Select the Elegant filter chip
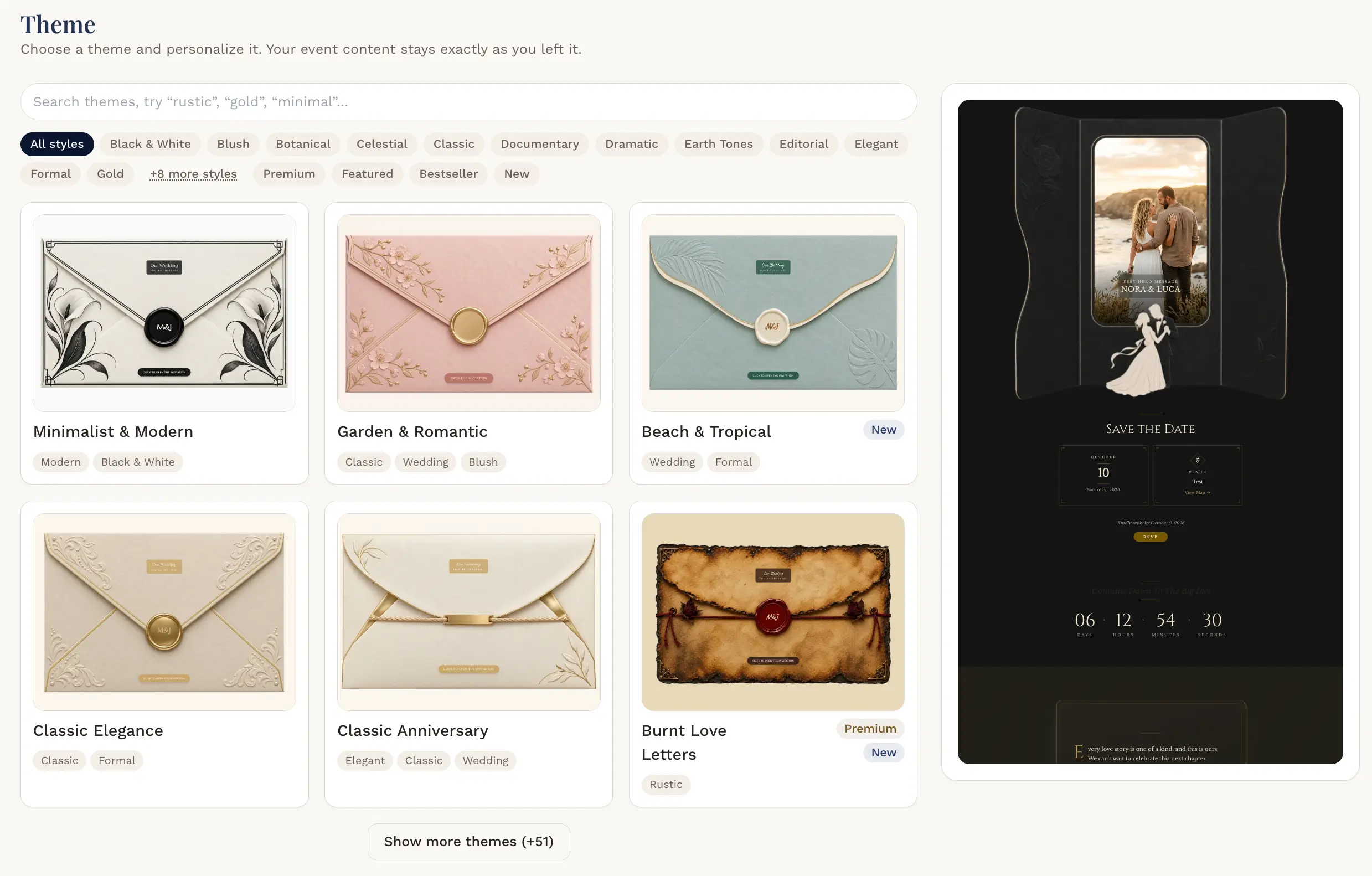1372x876 pixels. (x=876, y=143)
